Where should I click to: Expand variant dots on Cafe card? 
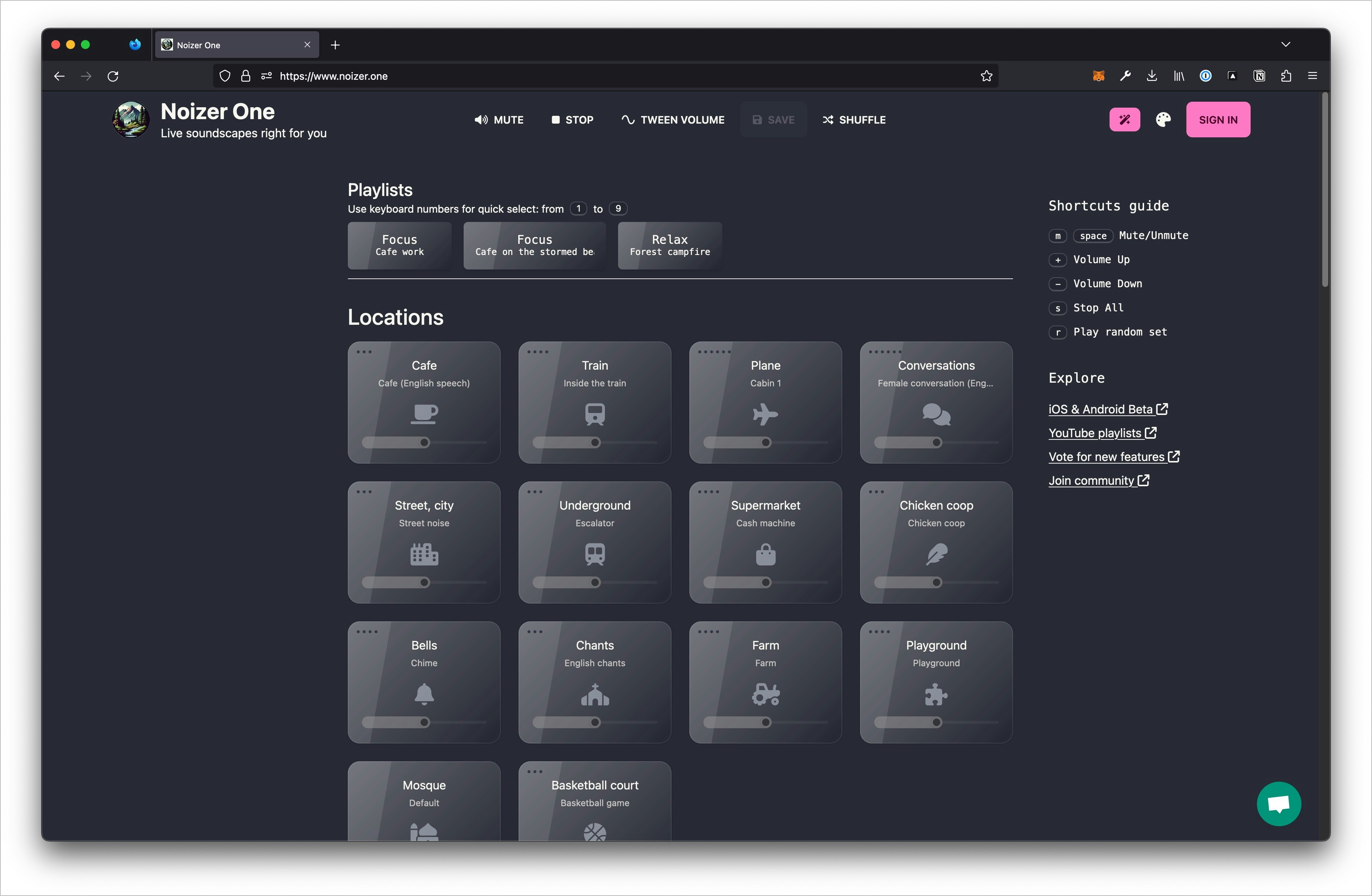pos(364,352)
